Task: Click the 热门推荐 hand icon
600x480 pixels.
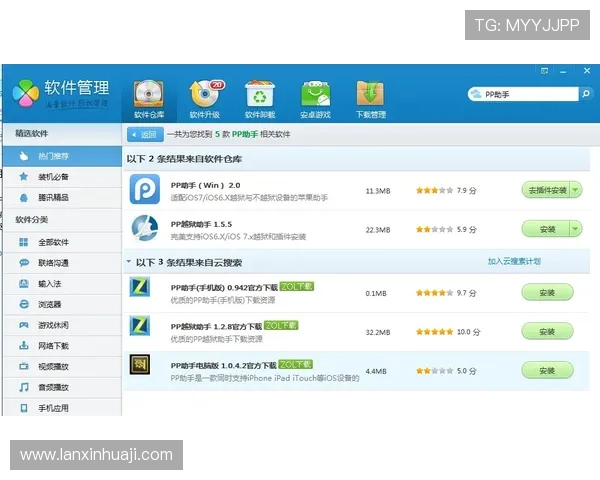Action: [x=24, y=156]
